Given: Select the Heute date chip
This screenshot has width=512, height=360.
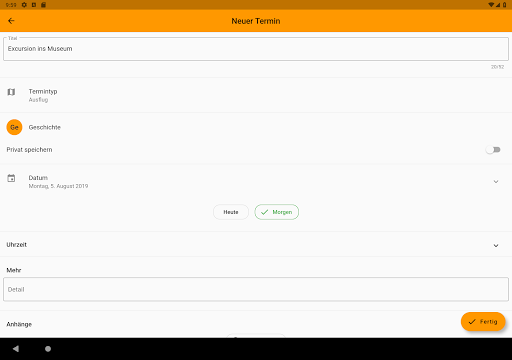Looking at the screenshot, I should click(x=231, y=212).
